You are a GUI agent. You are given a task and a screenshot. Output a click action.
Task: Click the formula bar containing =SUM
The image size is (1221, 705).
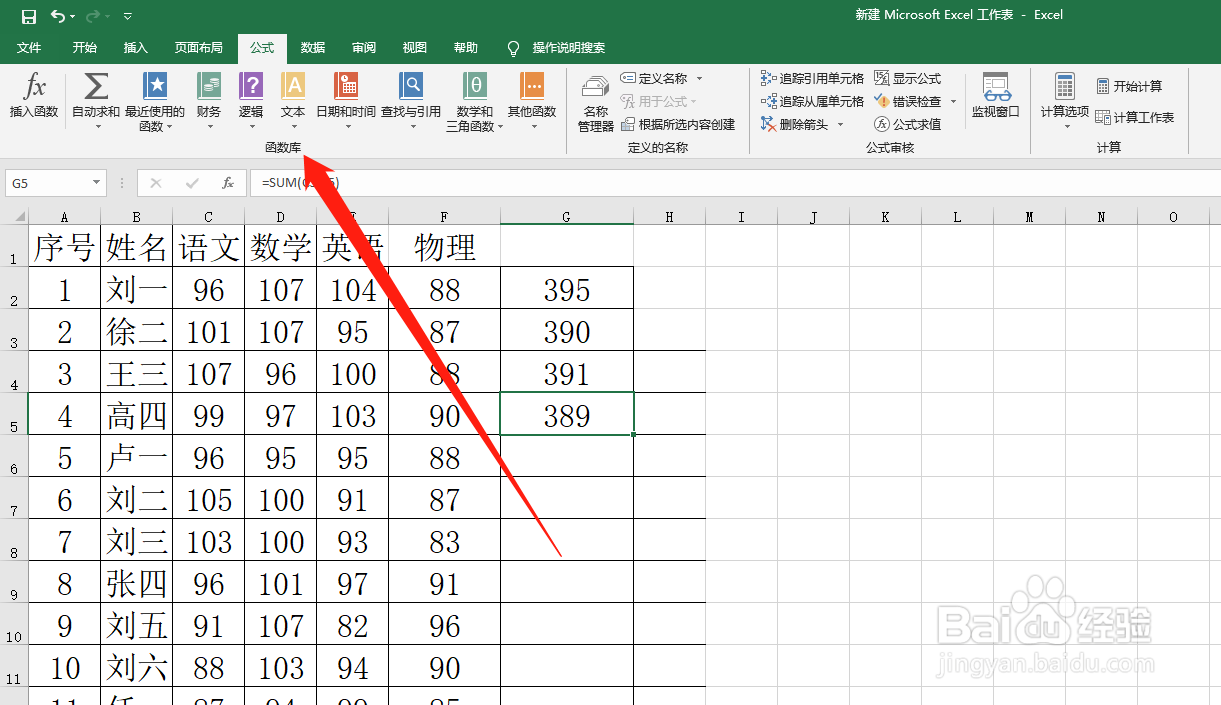click(x=735, y=183)
